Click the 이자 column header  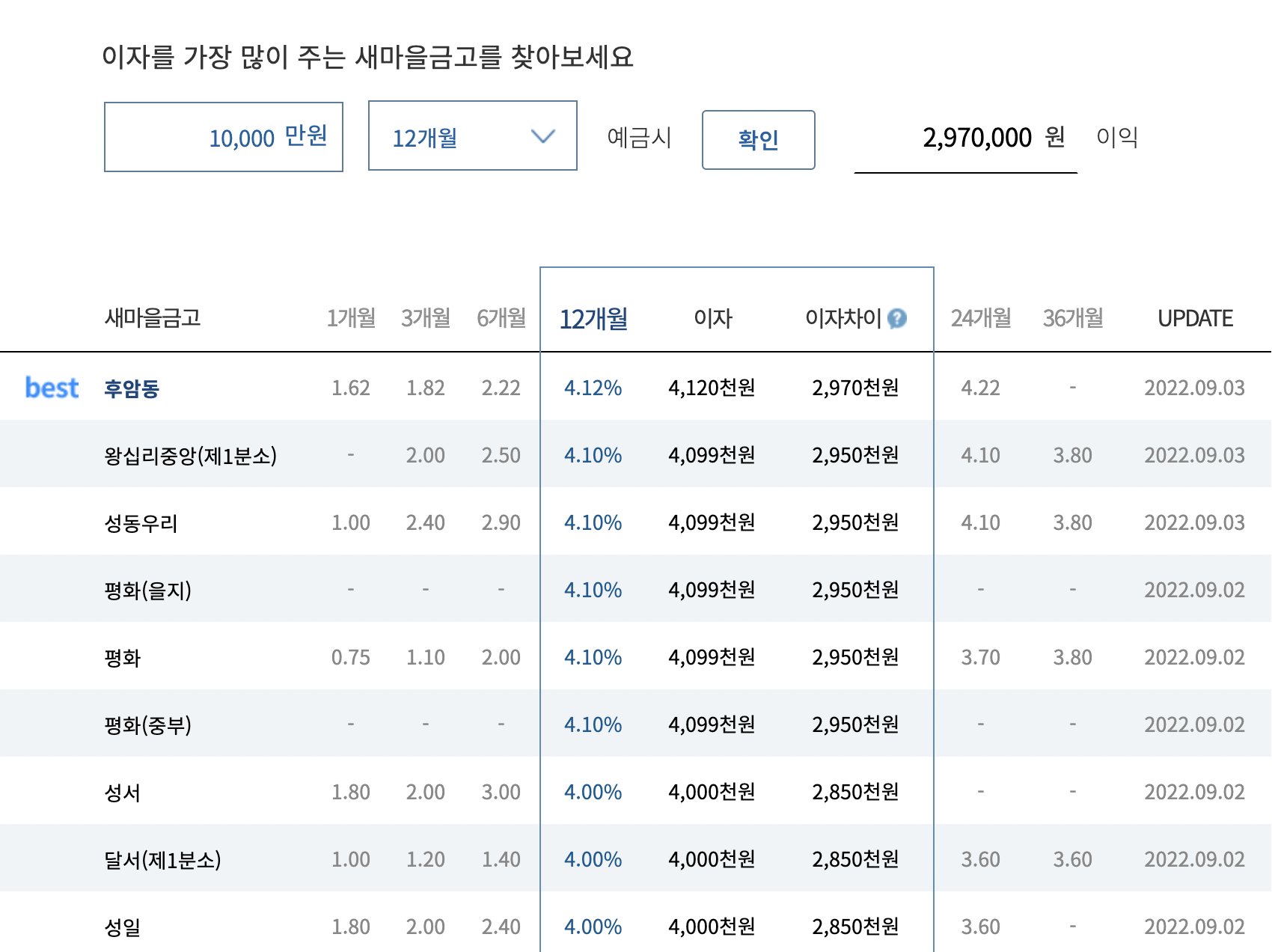tap(712, 318)
